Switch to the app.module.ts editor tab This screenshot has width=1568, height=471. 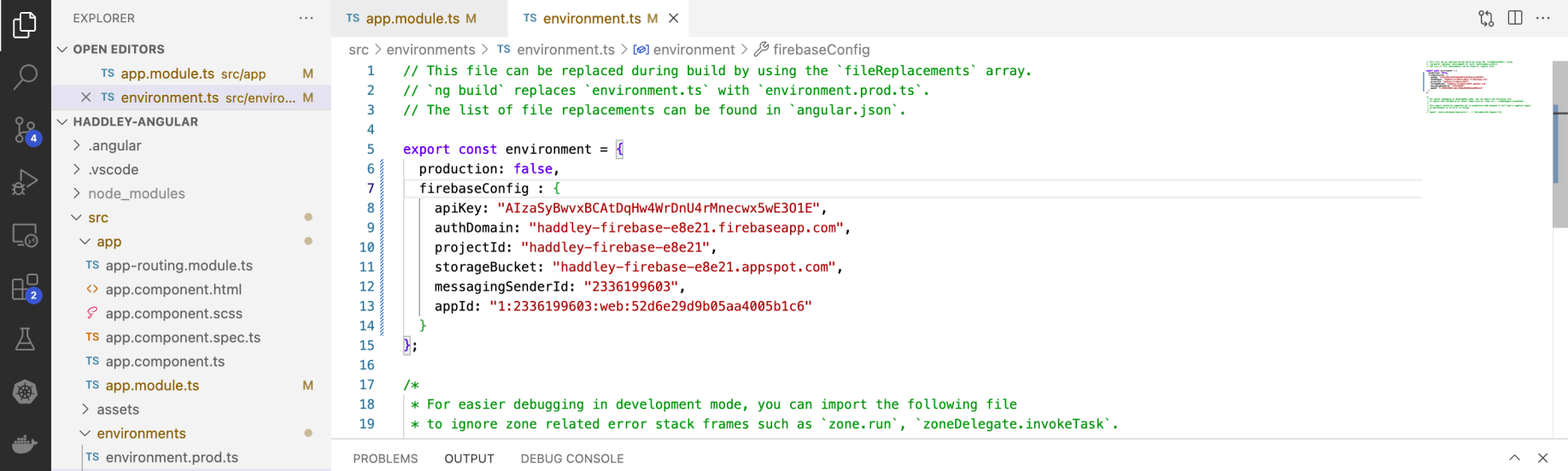(412, 18)
